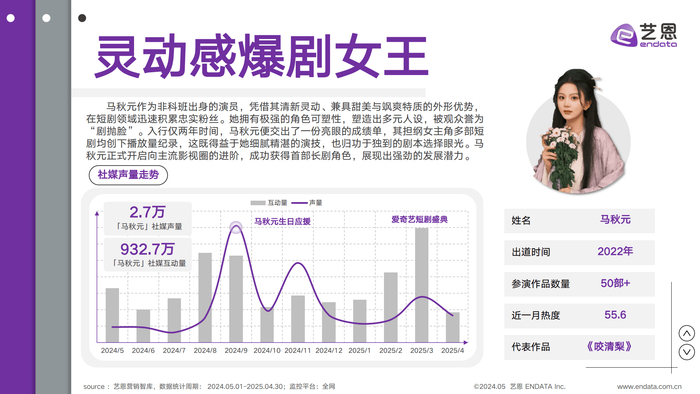The height and width of the screenshot is (394, 700).
Task: Click the 932.7万 社媒互动量 stat card
Action: point(148,254)
